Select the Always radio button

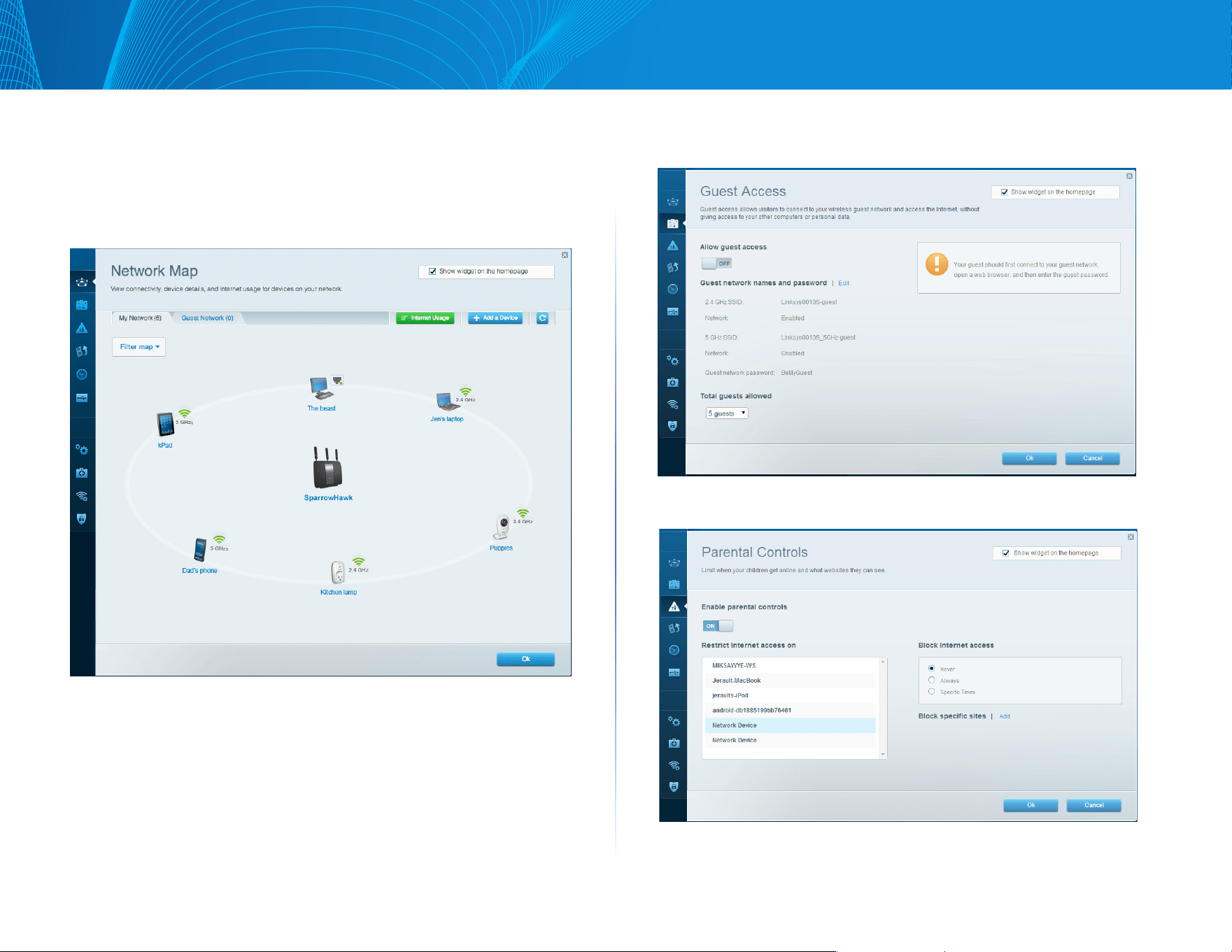931,680
